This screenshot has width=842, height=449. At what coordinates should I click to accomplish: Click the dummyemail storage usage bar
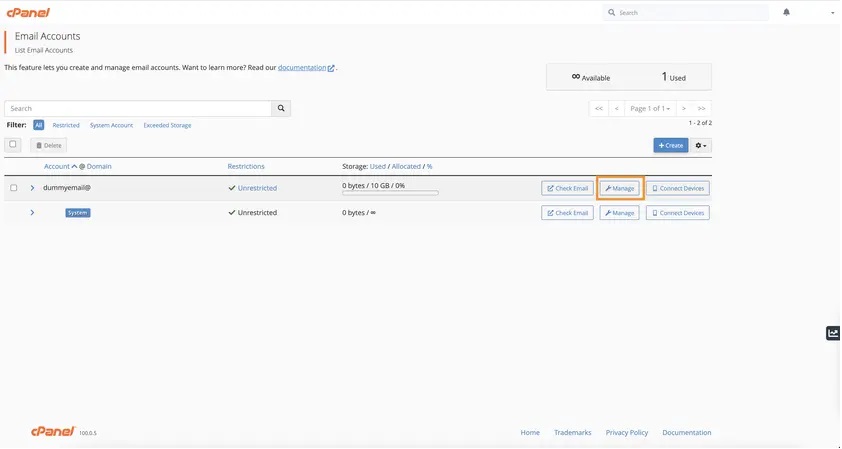point(389,193)
